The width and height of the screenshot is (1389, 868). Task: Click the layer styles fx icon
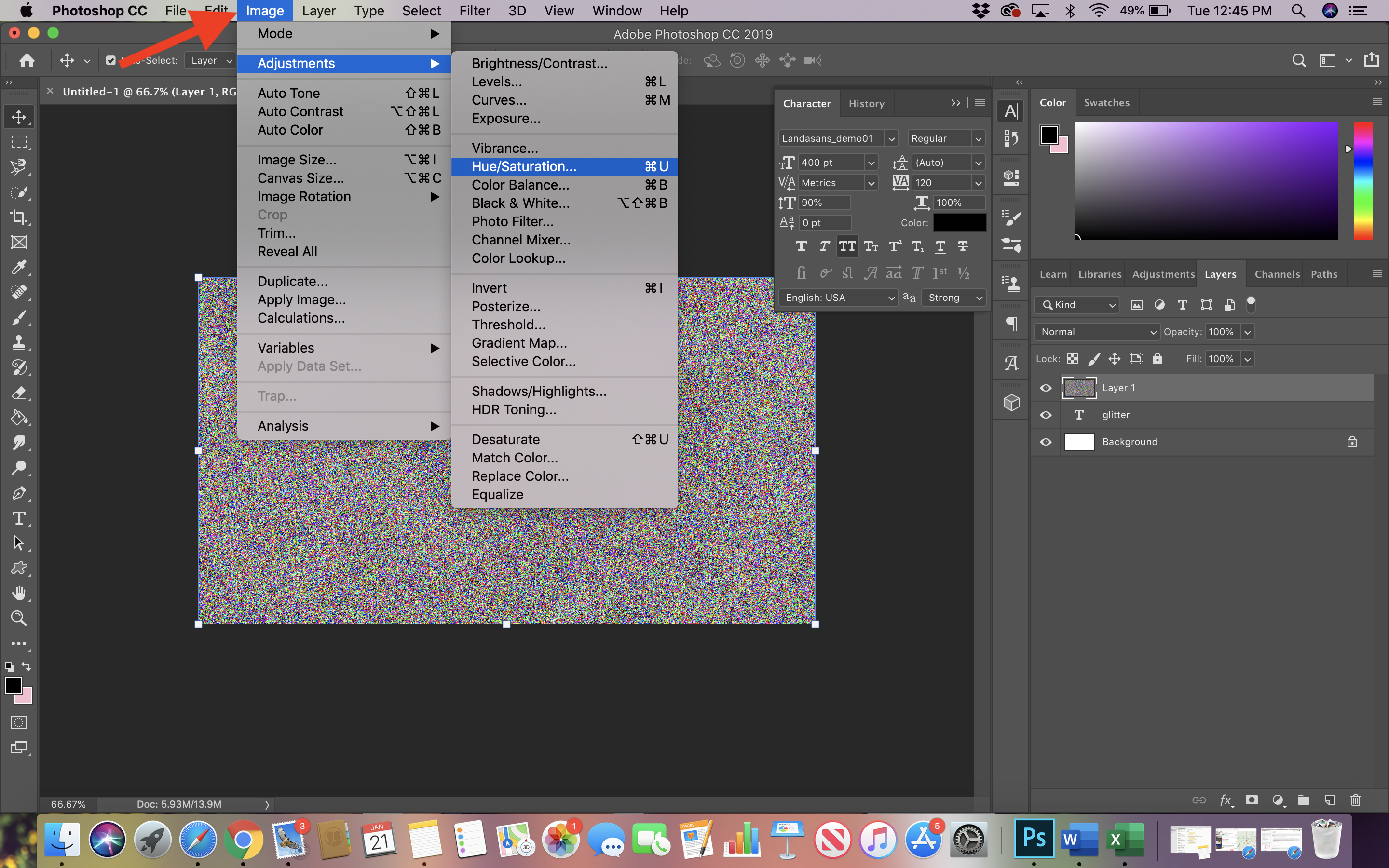click(x=1226, y=800)
